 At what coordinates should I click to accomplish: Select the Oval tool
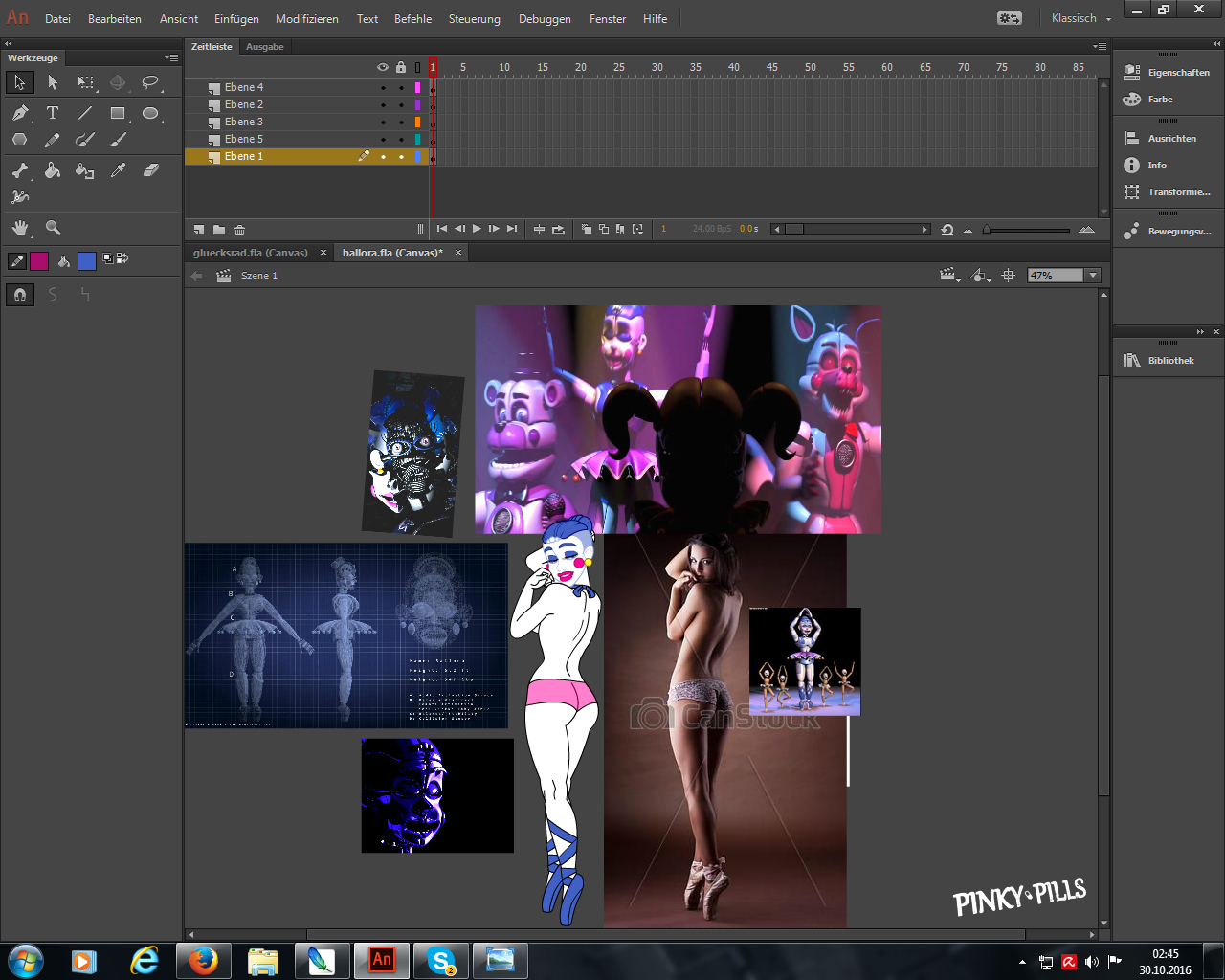150,113
